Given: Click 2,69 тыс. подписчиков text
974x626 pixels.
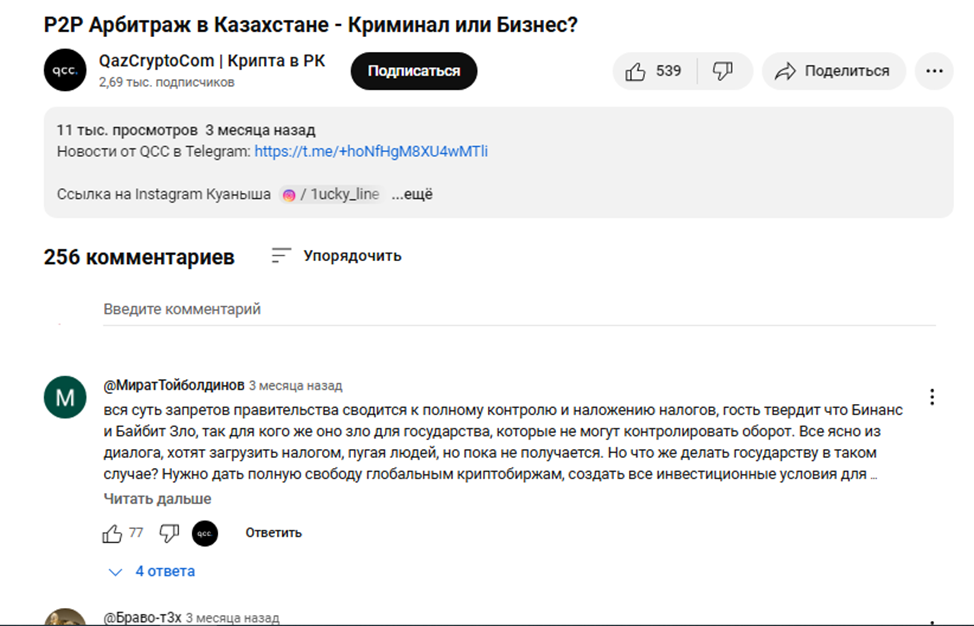Looking at the screenshot, I should click(x=166, y=82).
